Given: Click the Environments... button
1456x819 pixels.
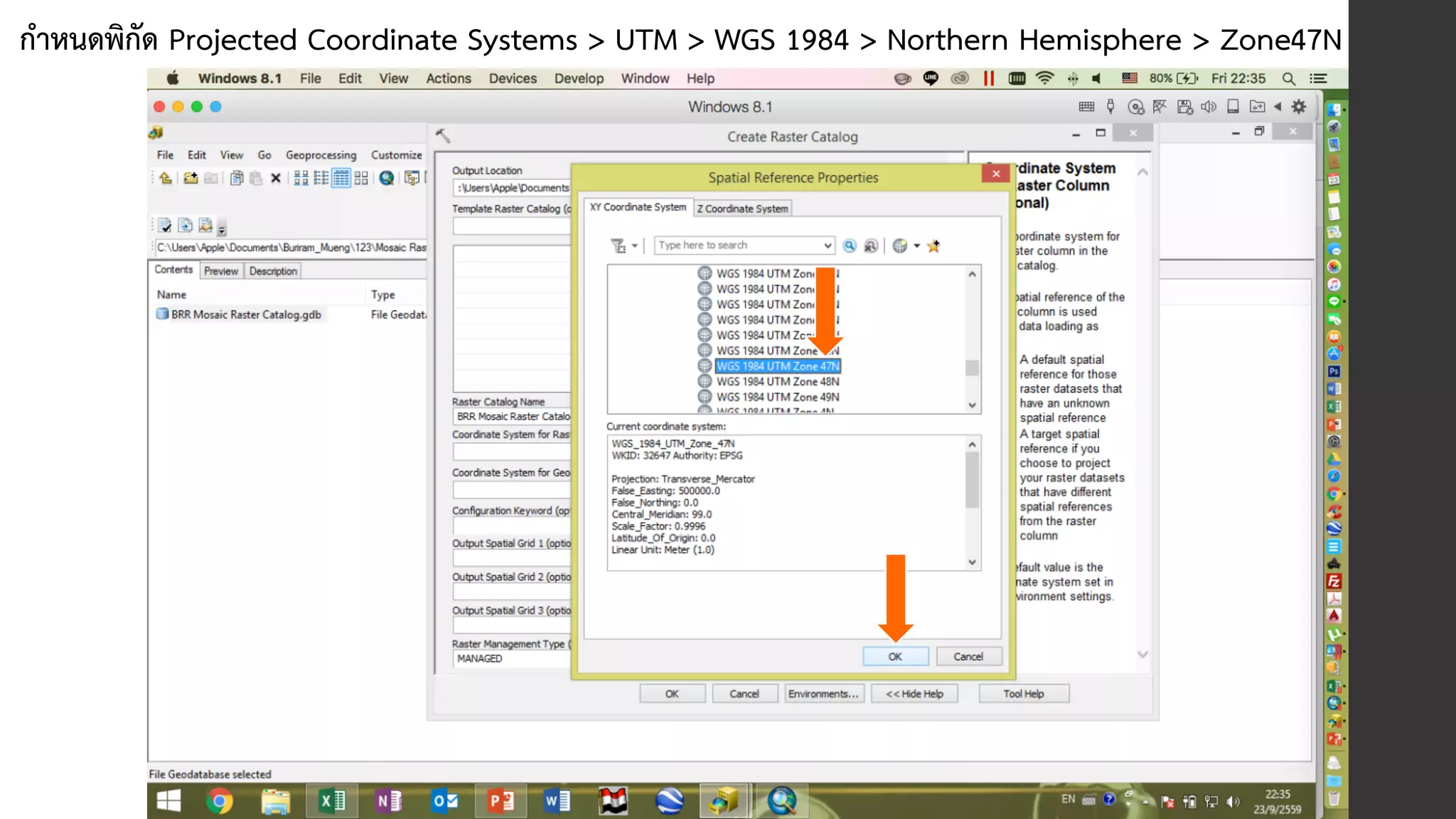Looking at the screenshot, I should tap(823, 694).
